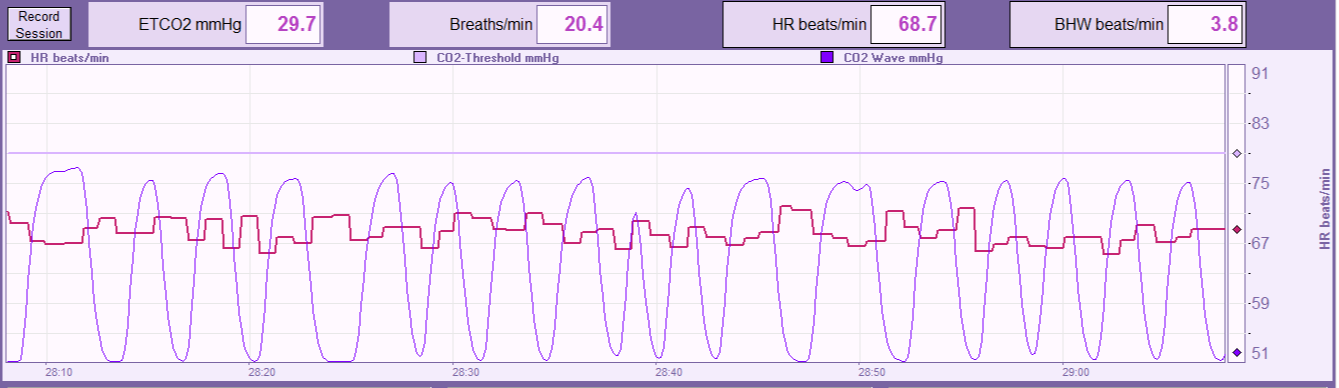
Task: Click the 59 value on the Y axis
Action: (x=1260, y=303)
